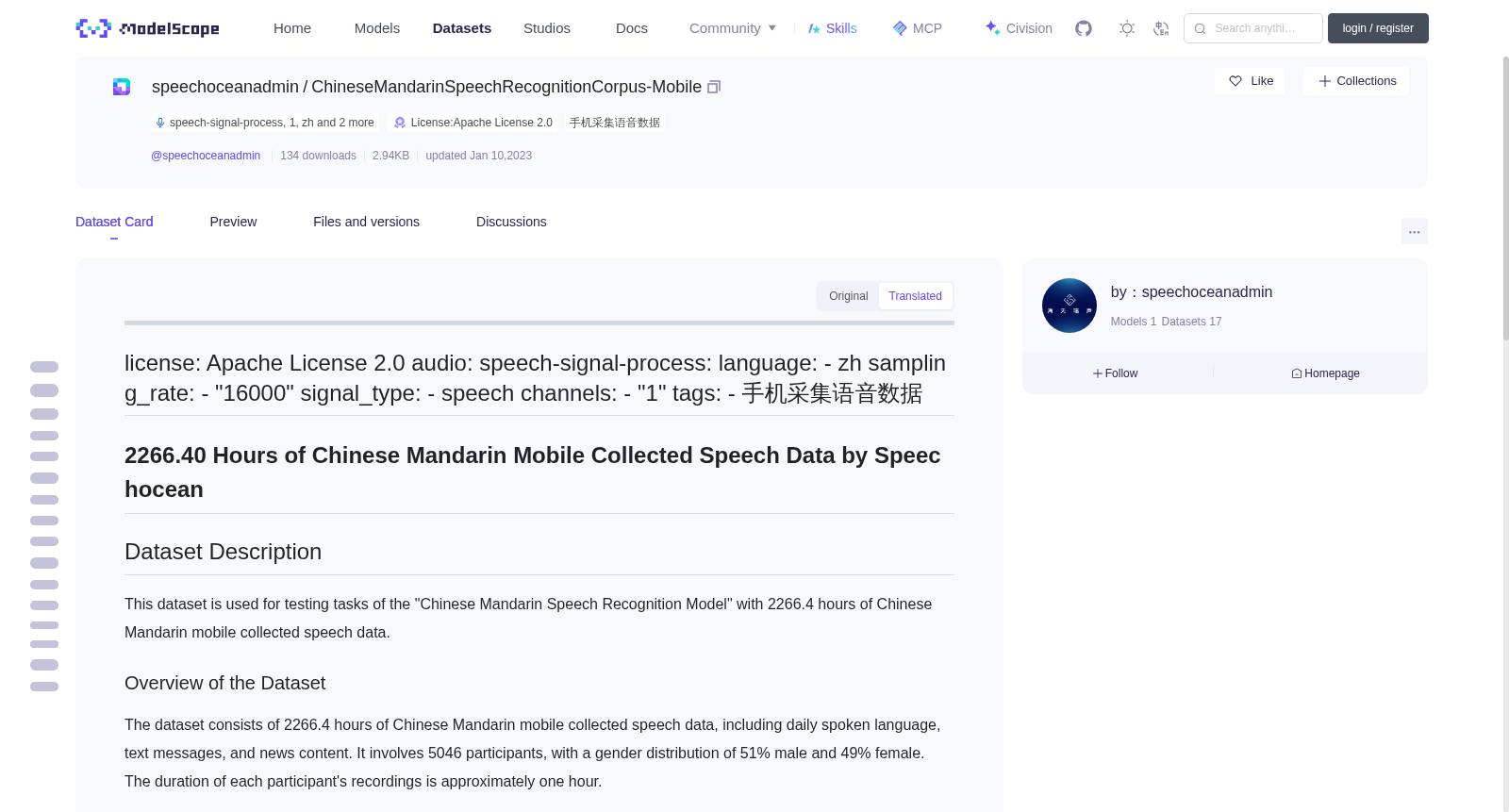Screen dimensions: 1509x812
Task: Click the speech-signal-process tag with mic icon
Action: click(x=265, y=123)
